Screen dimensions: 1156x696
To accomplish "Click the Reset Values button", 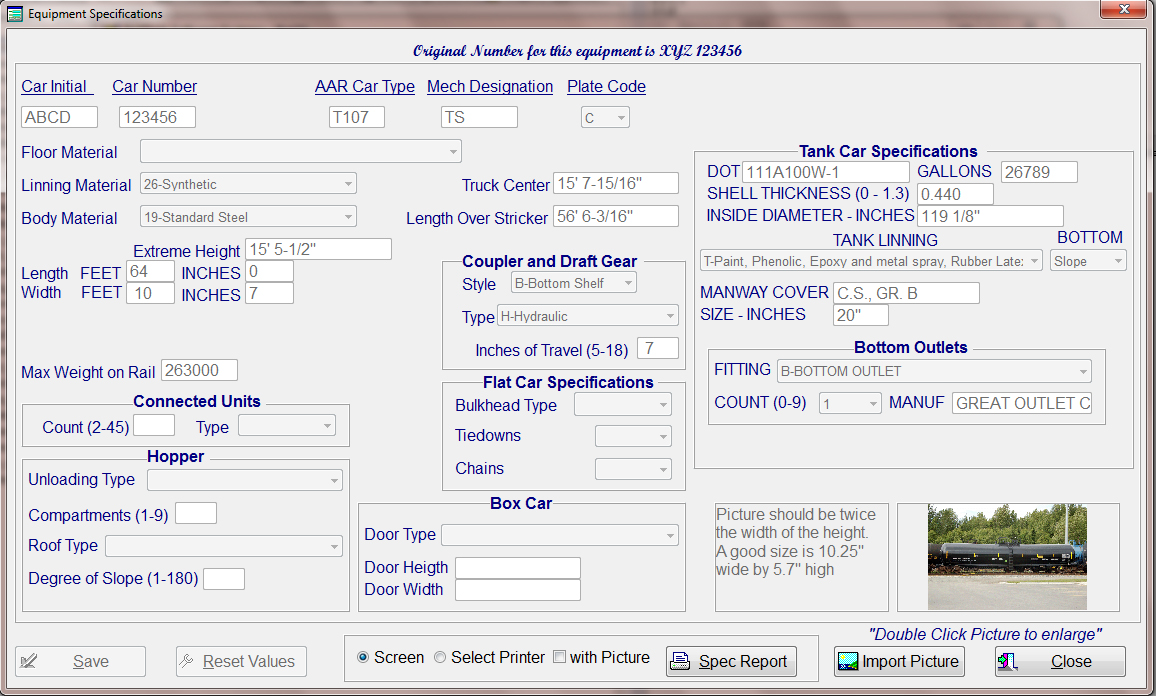I will tap(241, 661).
